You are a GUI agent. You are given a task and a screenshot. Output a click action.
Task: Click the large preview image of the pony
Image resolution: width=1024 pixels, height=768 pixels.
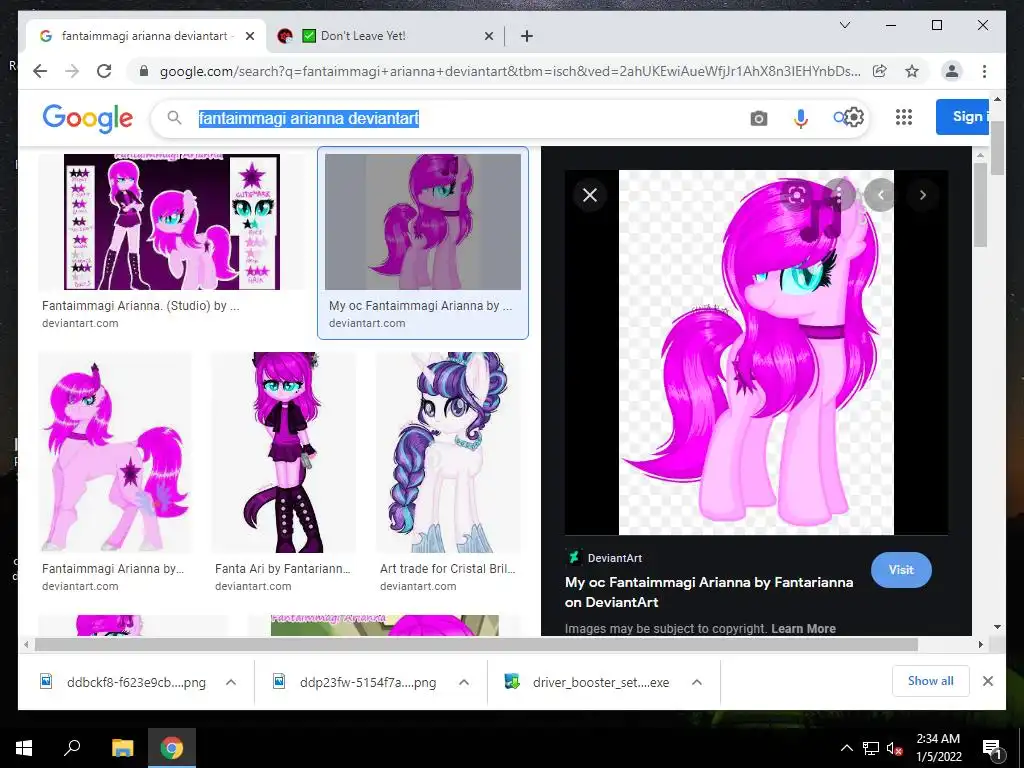[x=756, y=352]
